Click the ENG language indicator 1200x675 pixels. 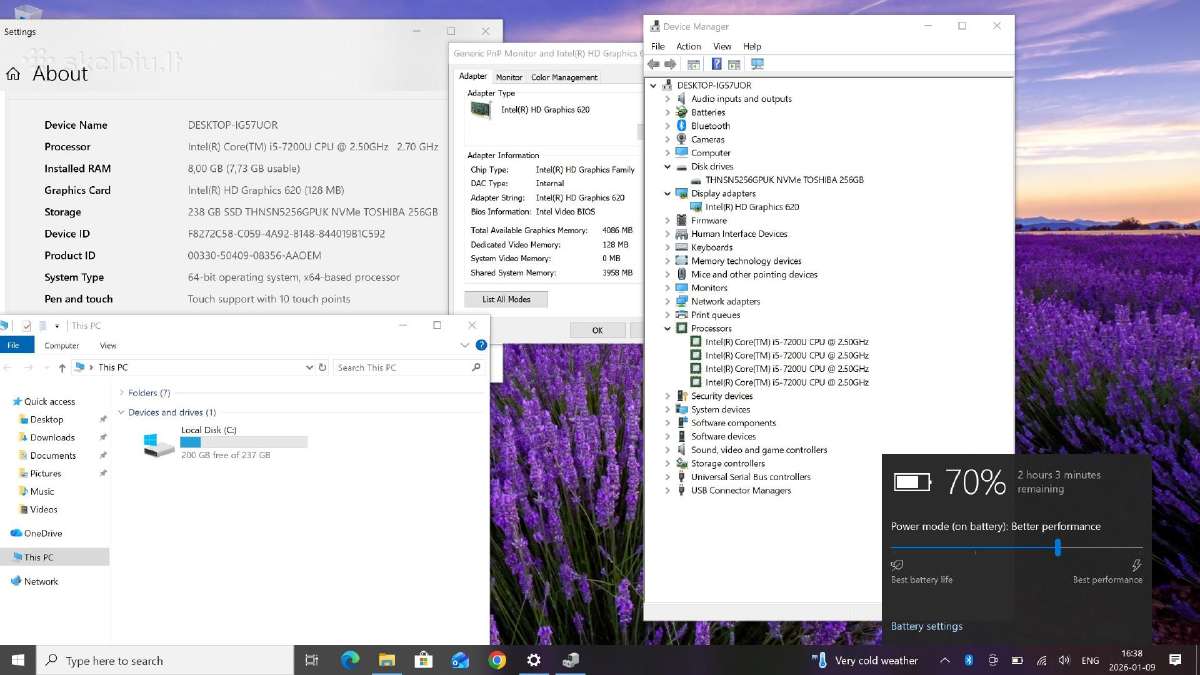point(1091,660)
